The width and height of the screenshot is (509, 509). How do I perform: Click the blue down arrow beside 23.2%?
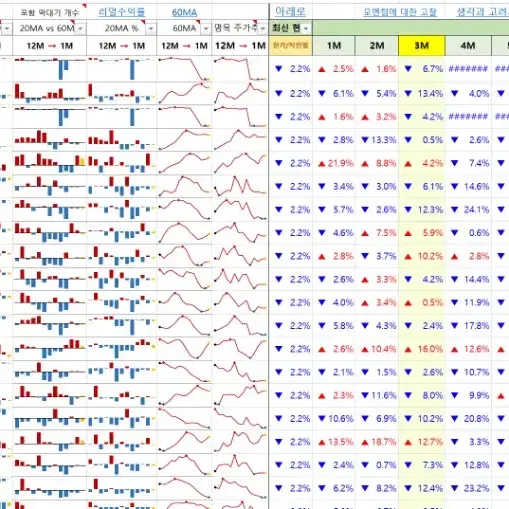pos(454,488)
